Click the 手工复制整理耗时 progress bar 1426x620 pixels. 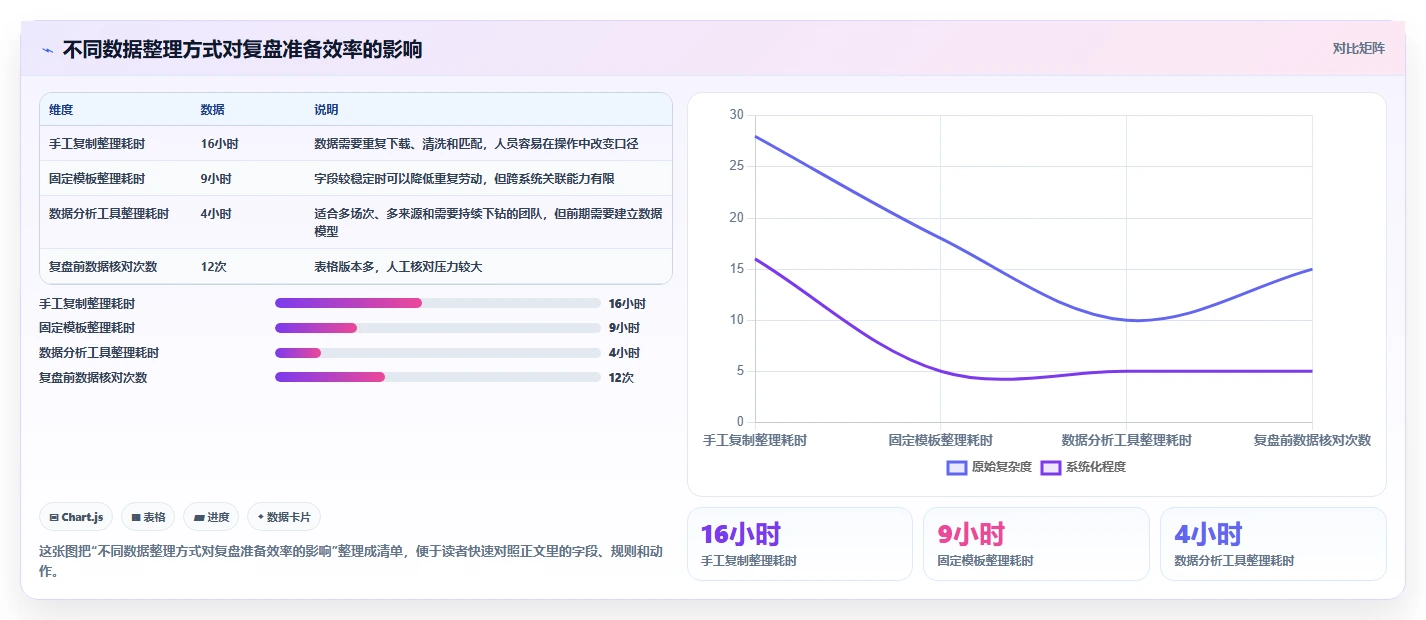point(438,303)
